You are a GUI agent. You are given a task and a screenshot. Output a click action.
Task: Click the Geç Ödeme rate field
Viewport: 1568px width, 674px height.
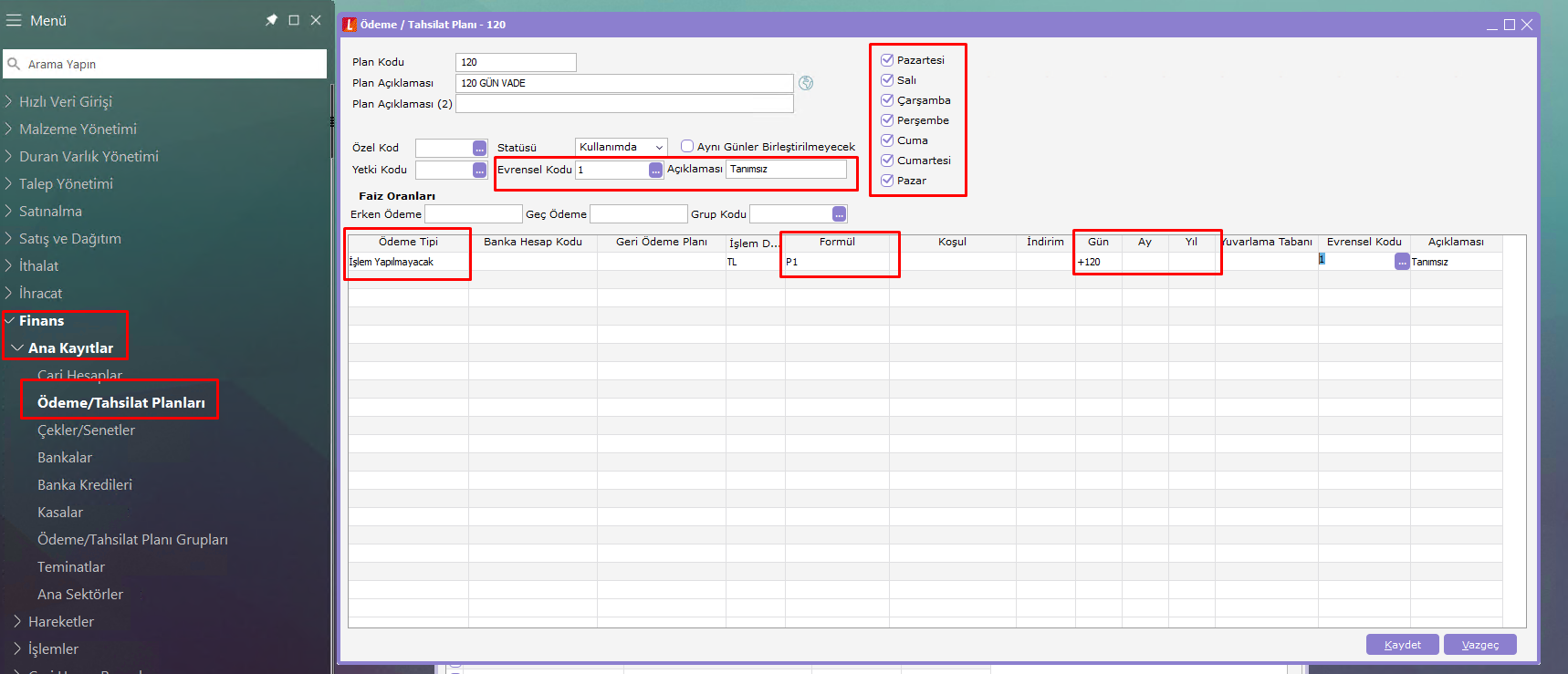[x=638, y=213]
